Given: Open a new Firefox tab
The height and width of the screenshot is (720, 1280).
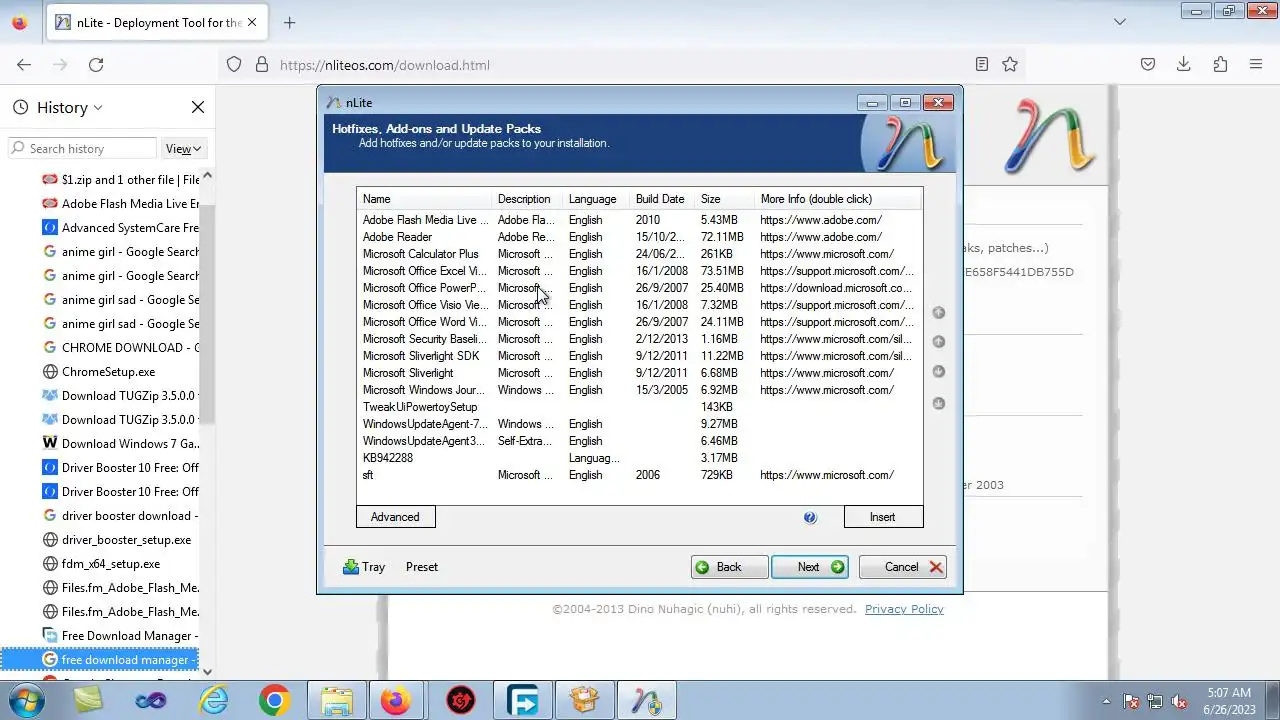Looking at the screenshot, I should click(x=289, y=22).
